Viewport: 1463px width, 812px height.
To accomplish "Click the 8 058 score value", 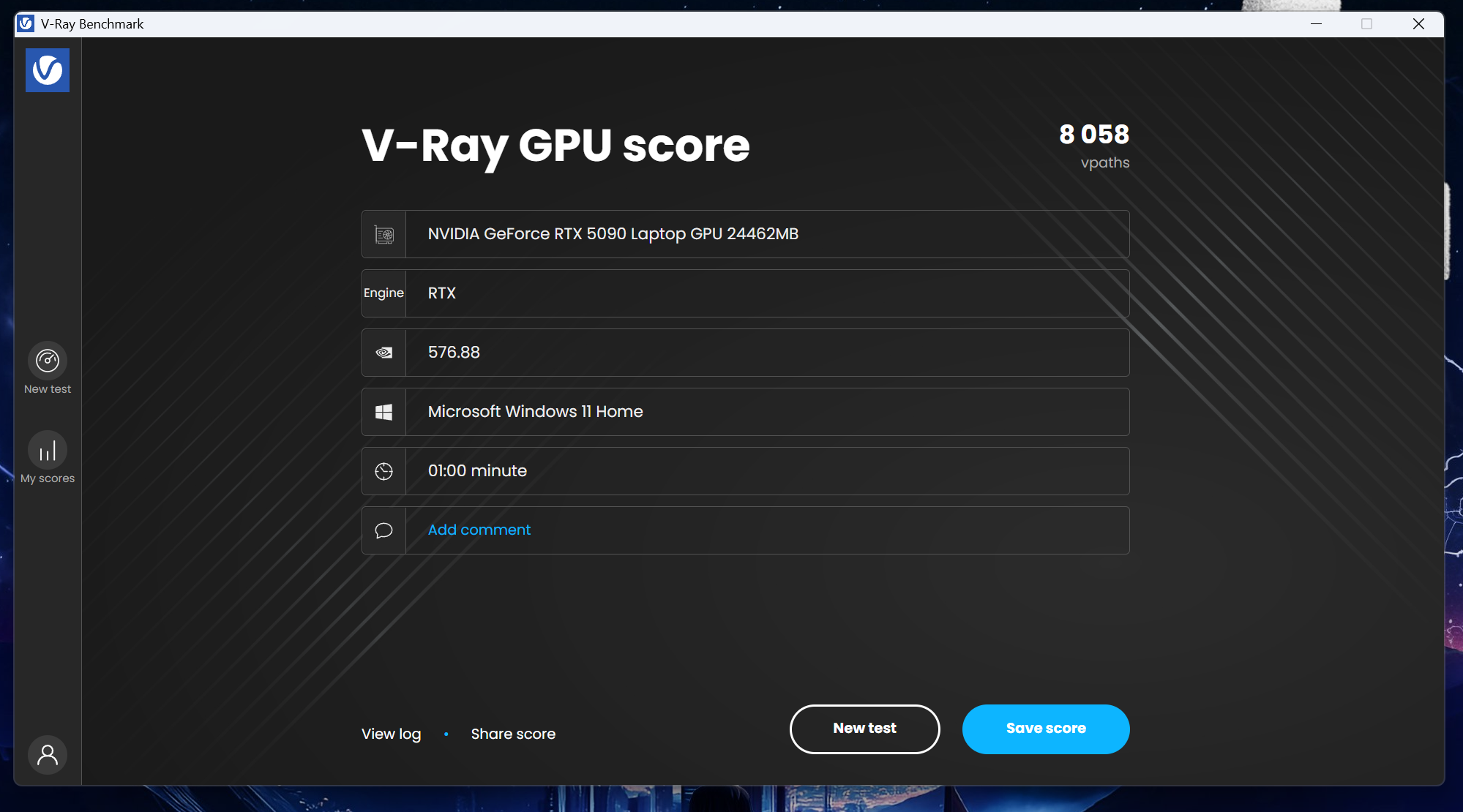I will click(1094, 135).
